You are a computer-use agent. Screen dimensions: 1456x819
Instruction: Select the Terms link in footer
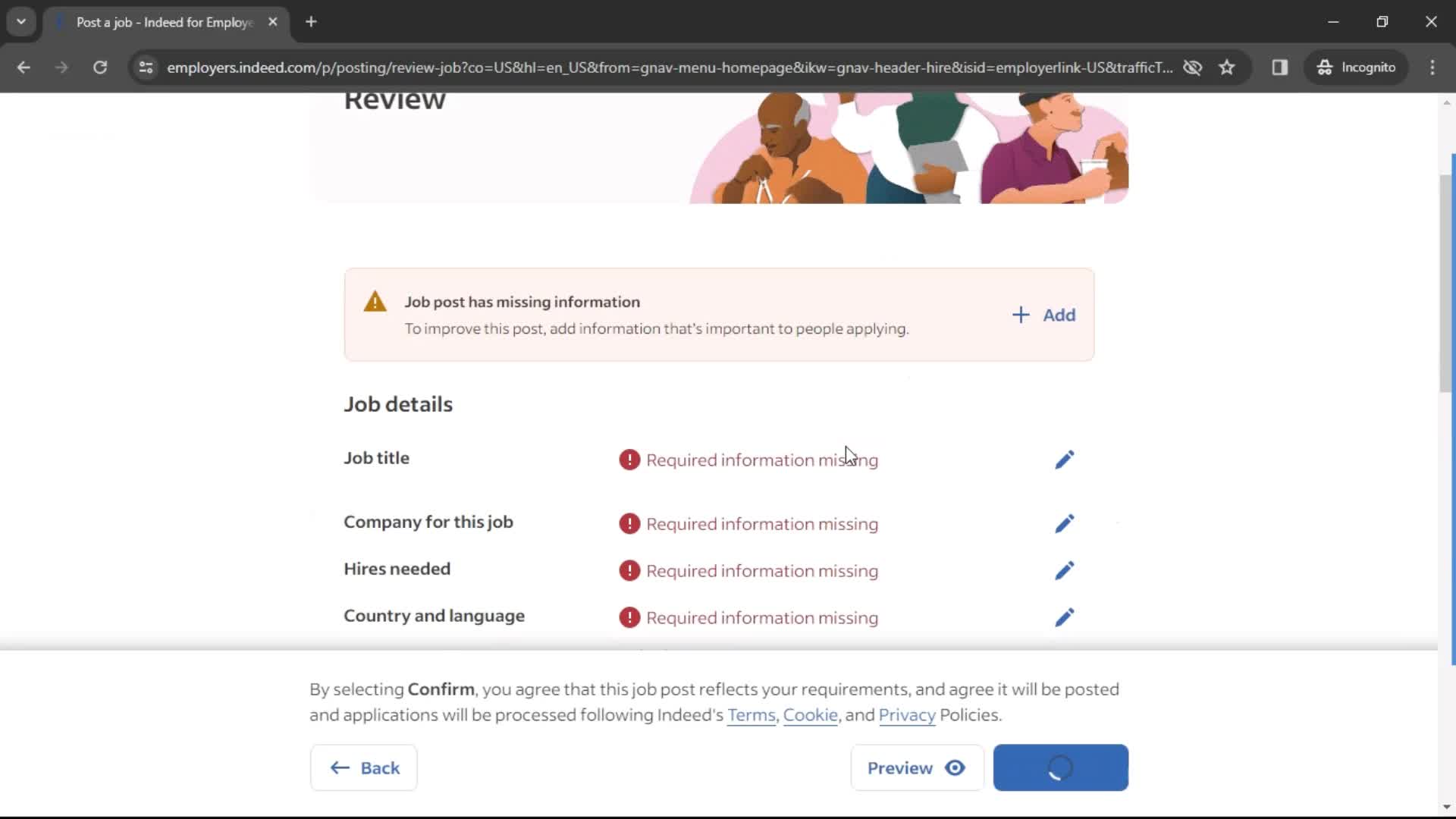coord(751,715)
